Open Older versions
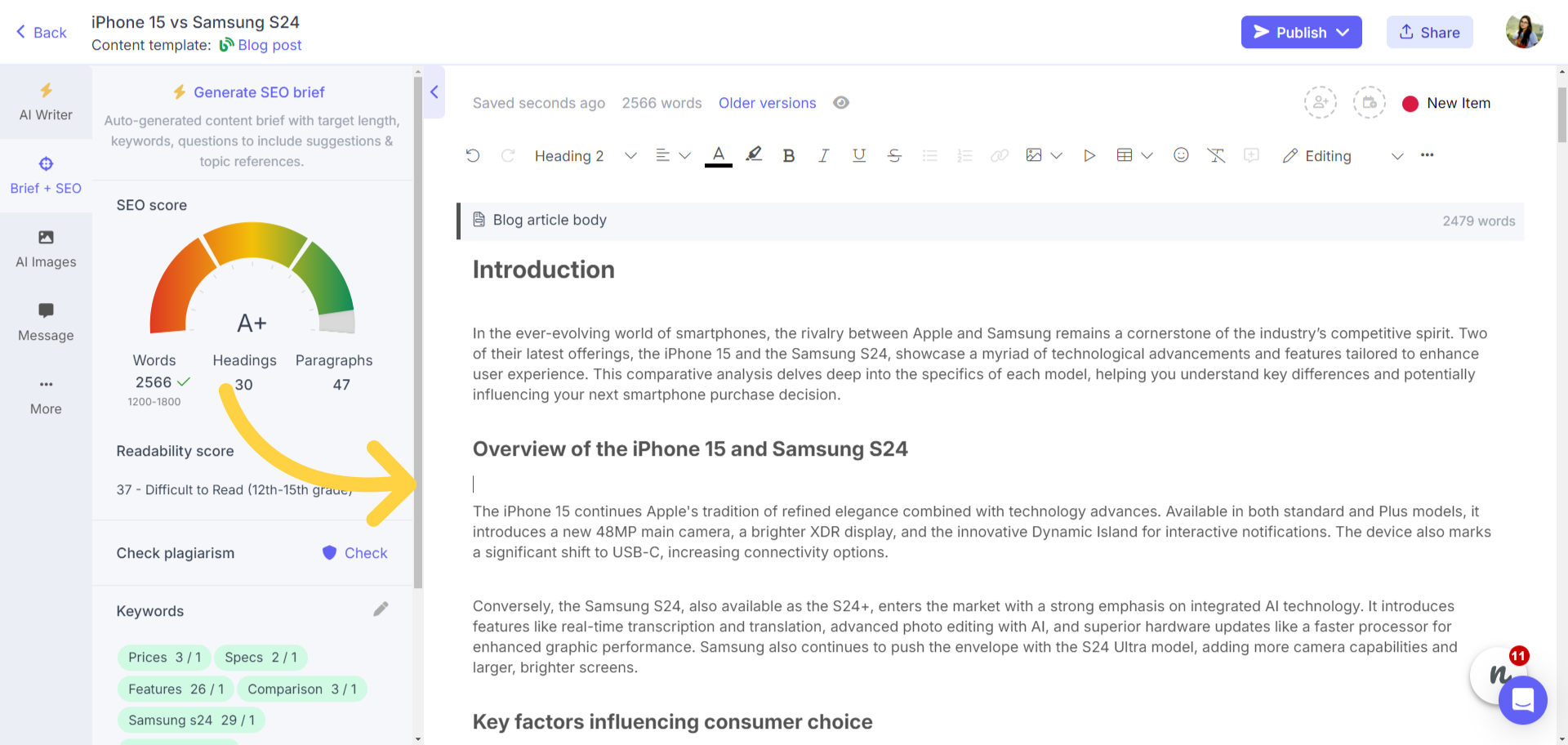Viewport: 1568px width, 745px height. tap(767, 103)
